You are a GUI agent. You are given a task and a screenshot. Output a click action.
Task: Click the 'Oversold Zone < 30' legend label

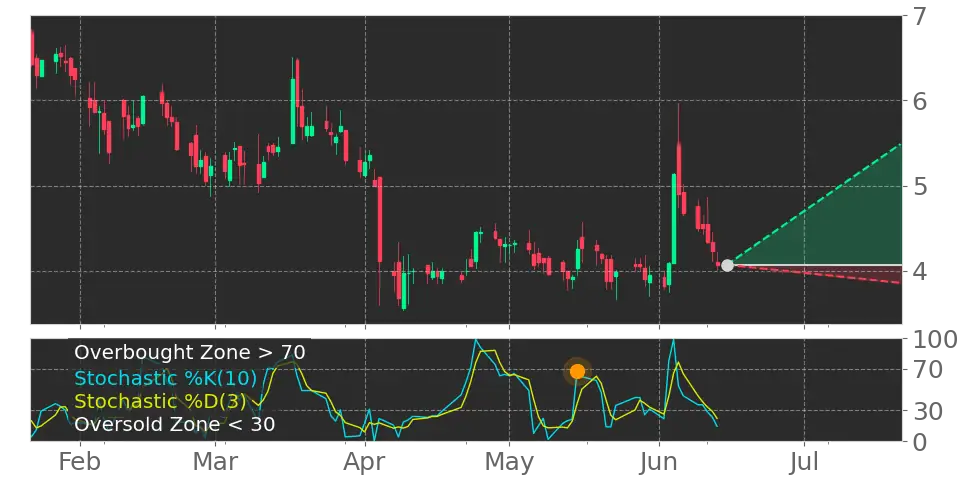[175, 425]
